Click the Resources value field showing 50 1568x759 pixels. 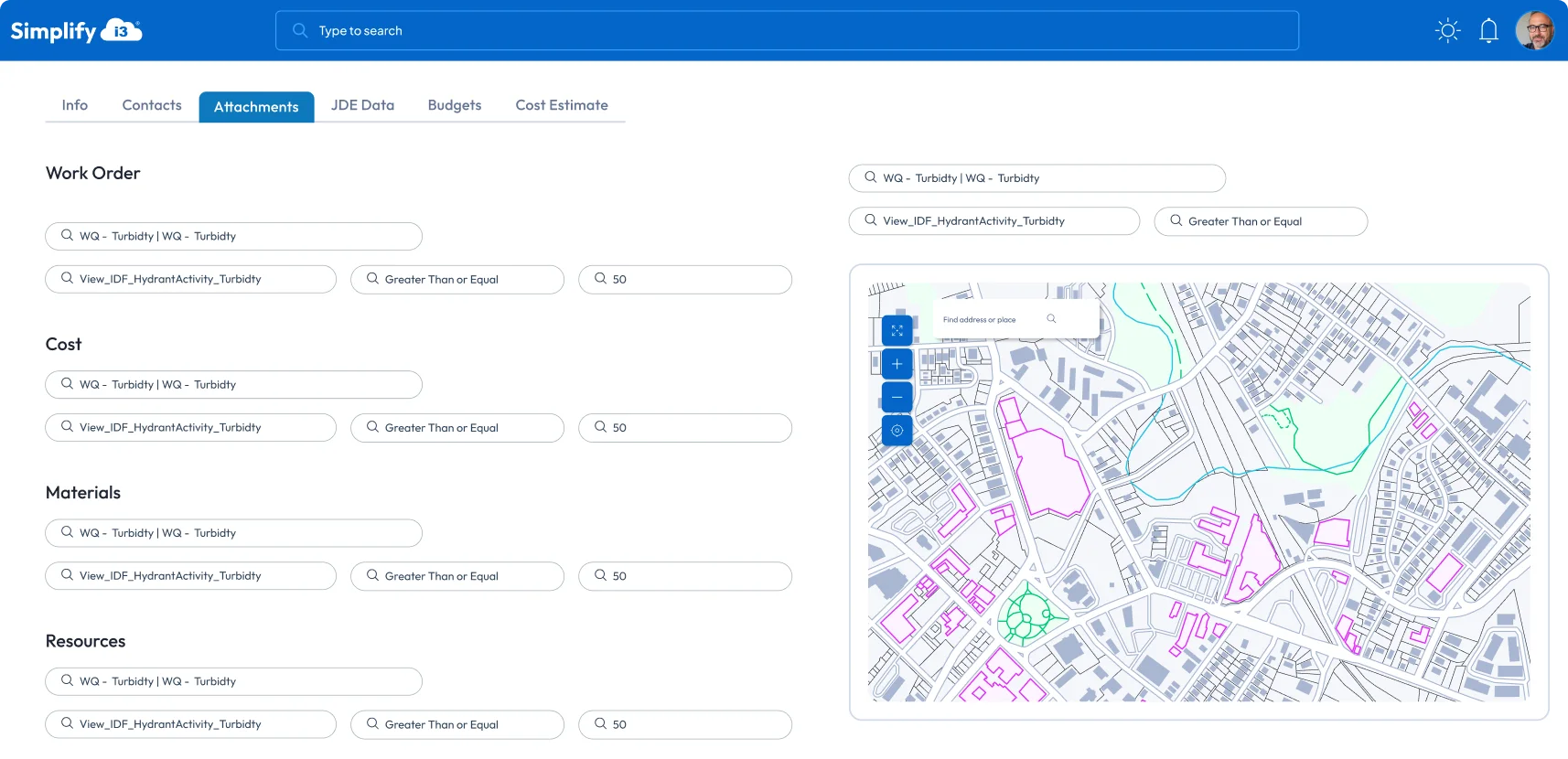[684, 724]
